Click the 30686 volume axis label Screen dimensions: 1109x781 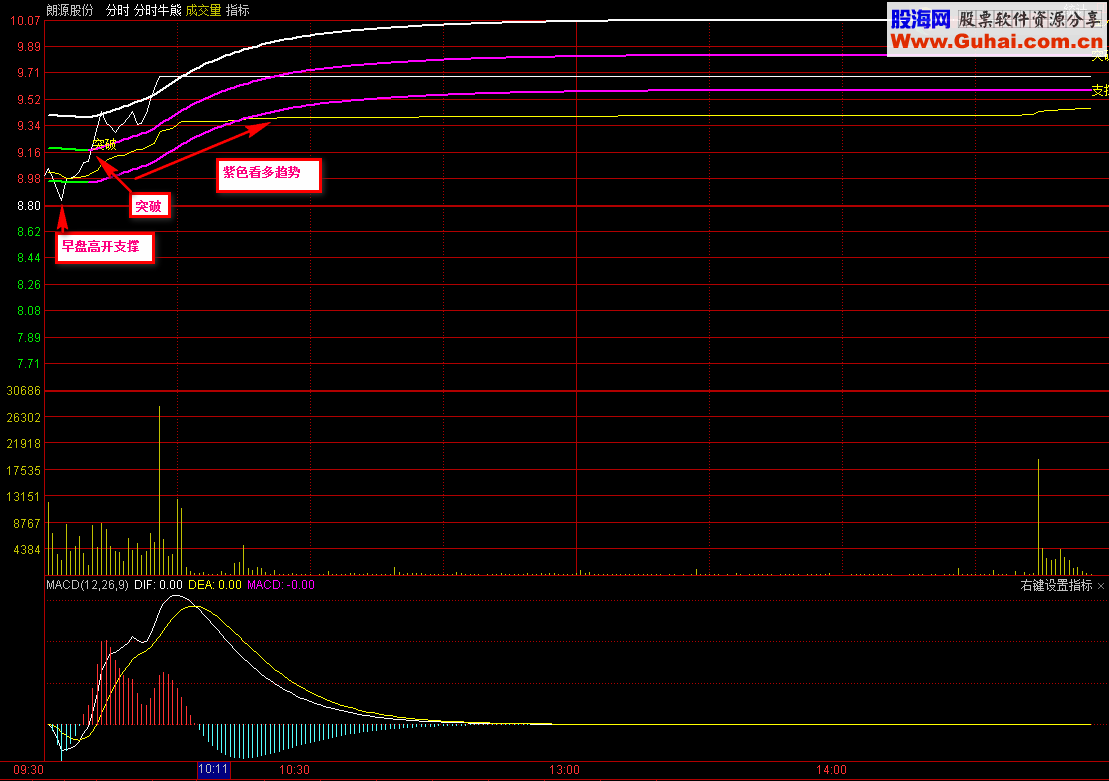(23, 392)
